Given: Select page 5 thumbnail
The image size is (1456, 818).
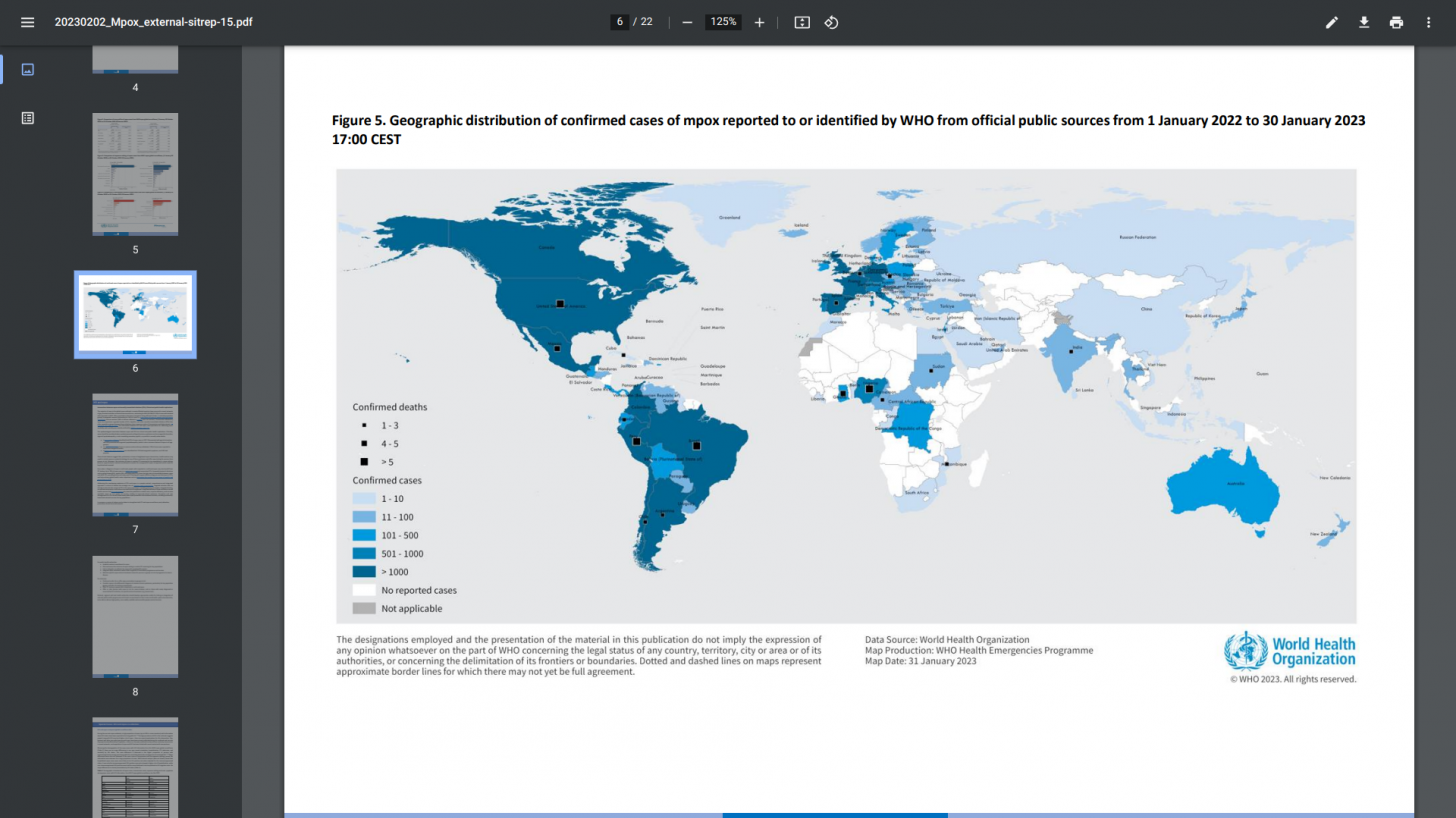Looking at the screenshot, I should pyautogui.click(x=135, y=174).
